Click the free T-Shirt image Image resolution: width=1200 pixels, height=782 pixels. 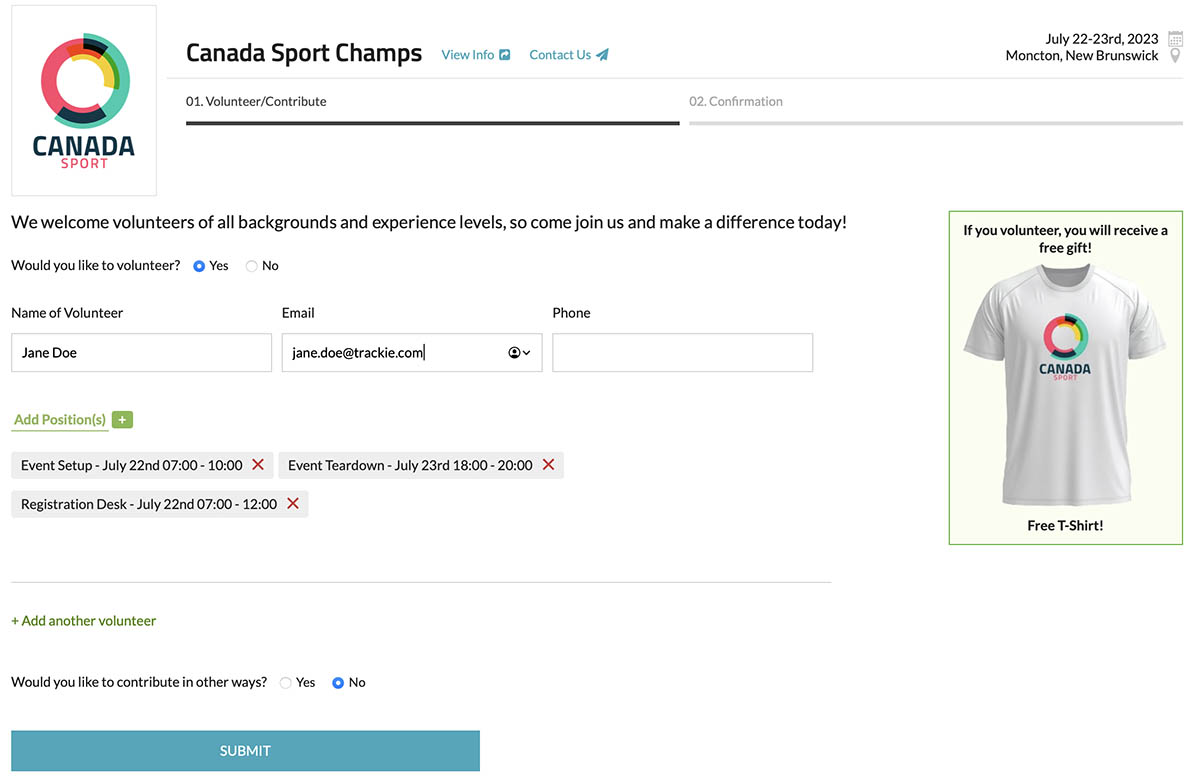click(x=1065, y=385)
